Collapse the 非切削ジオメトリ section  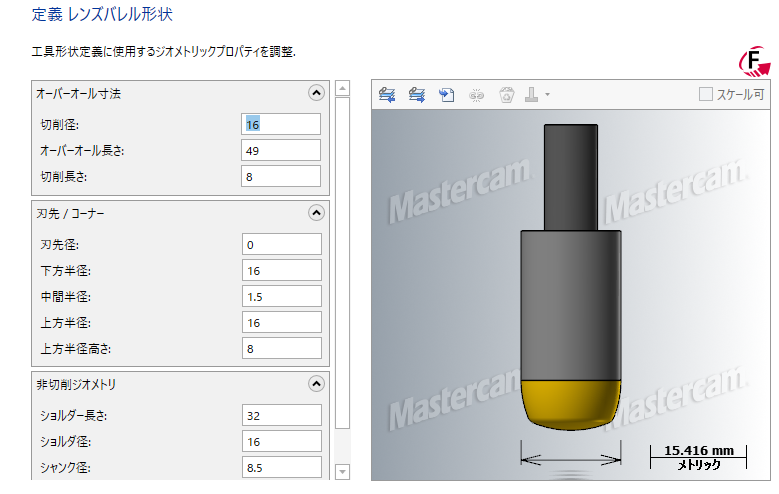[316, 384]
